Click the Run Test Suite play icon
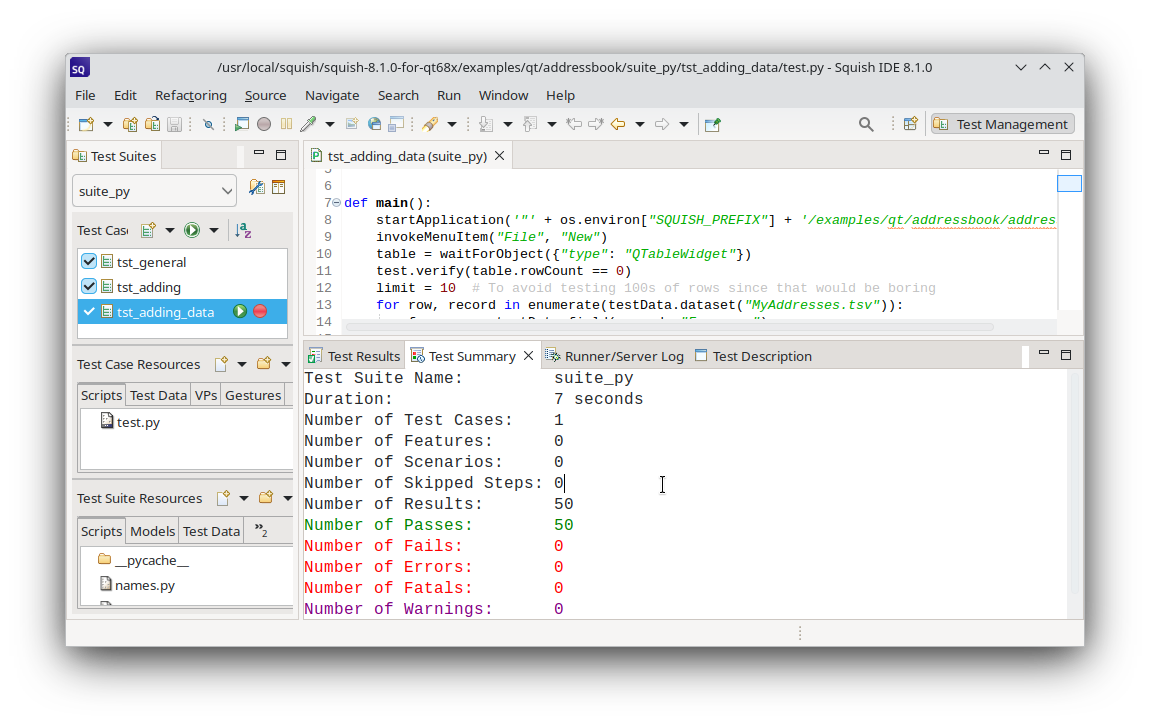Screen dimensions: 1151x725 point(191,230)
